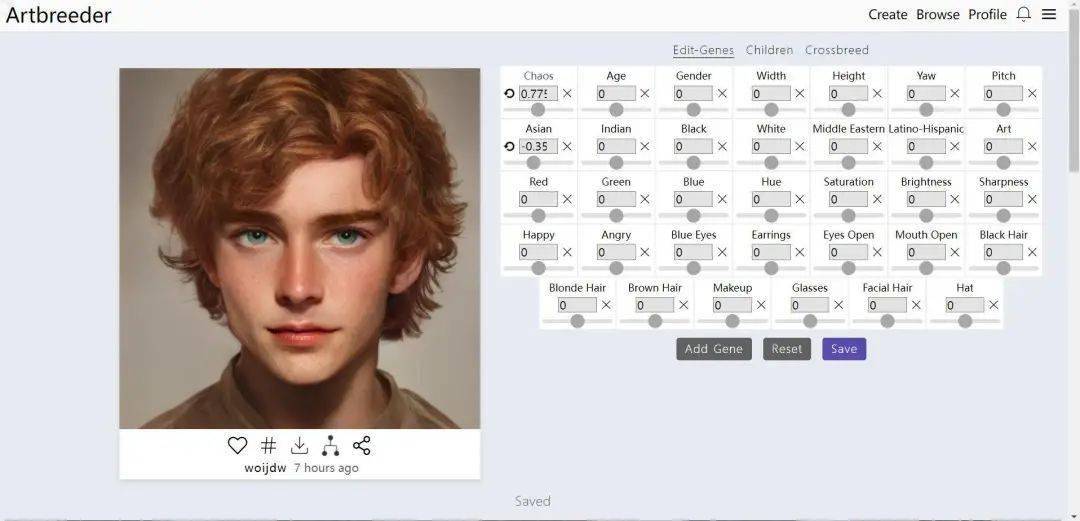The width and height of the screenshot is (1080, 521).
Task: Switch to the Edit-Genes tab
Action: (x=703, y=50)
